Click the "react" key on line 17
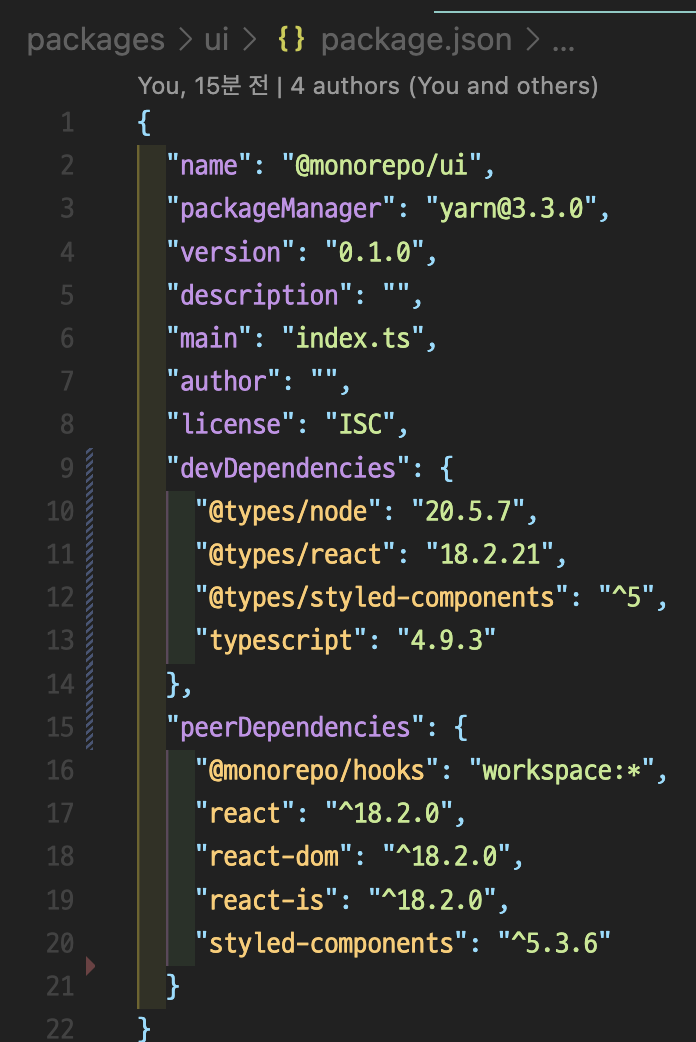Screen dimensions: 696x1042 click(245, 813)
